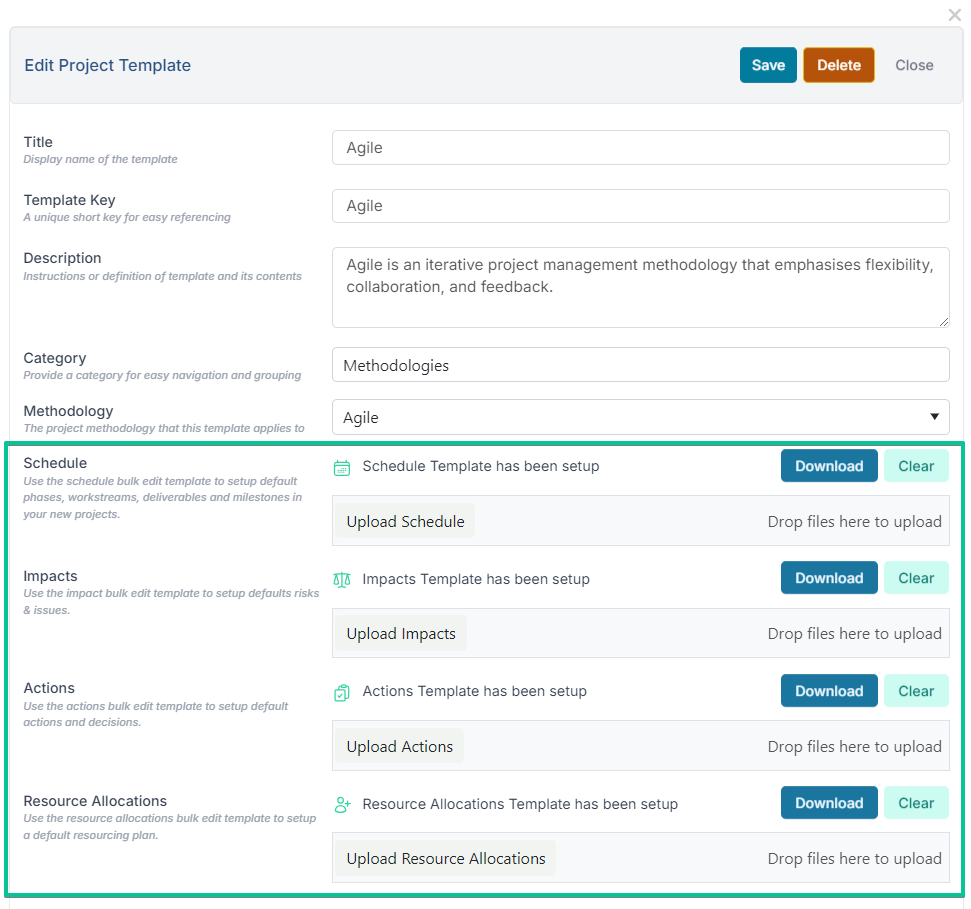Viewport: 971px width, 909px height.
Task: Click the Close text link in header
Action: click(x=914, y=65)
